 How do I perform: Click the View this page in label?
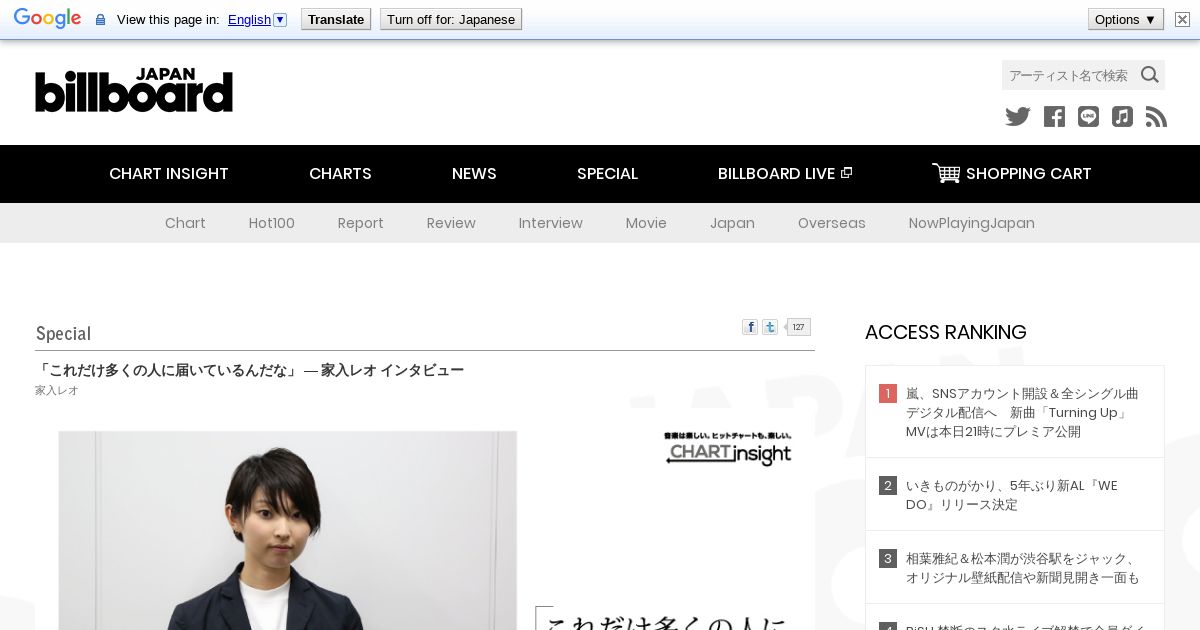click(168, 19)
